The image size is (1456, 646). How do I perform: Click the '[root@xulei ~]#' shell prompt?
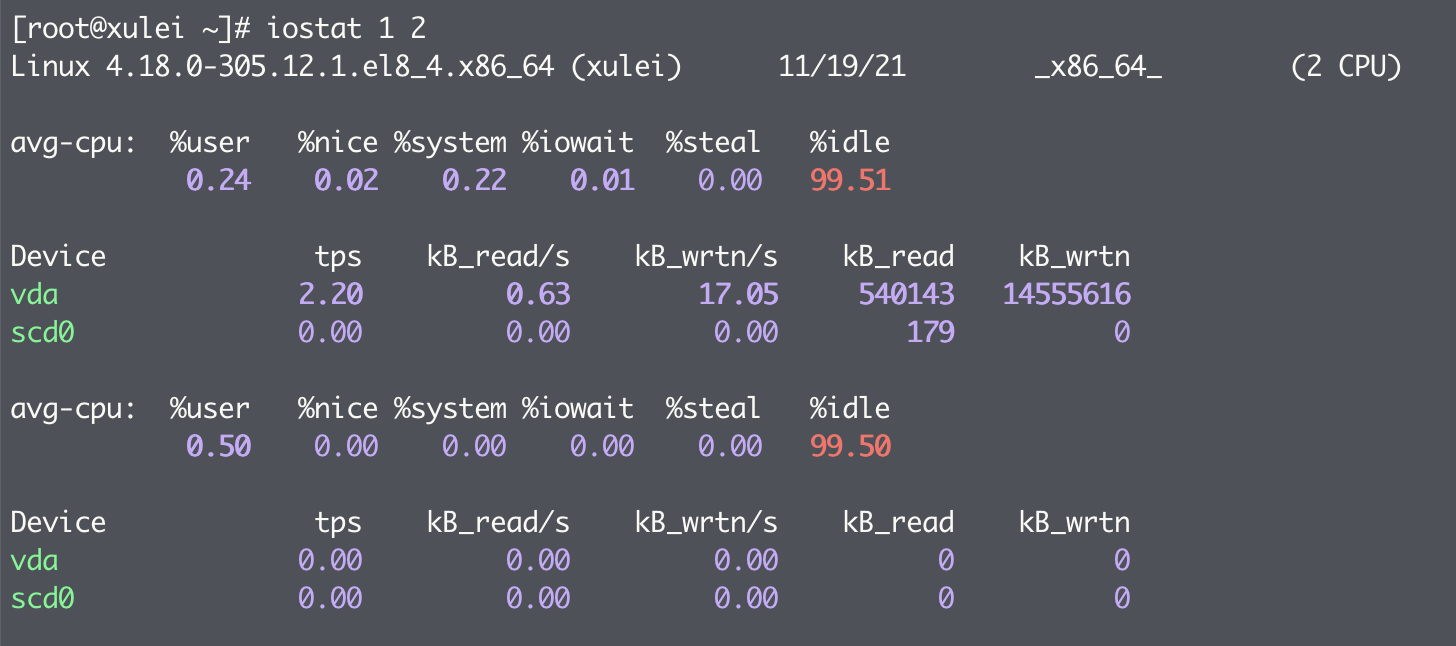[x=130, y=29]
